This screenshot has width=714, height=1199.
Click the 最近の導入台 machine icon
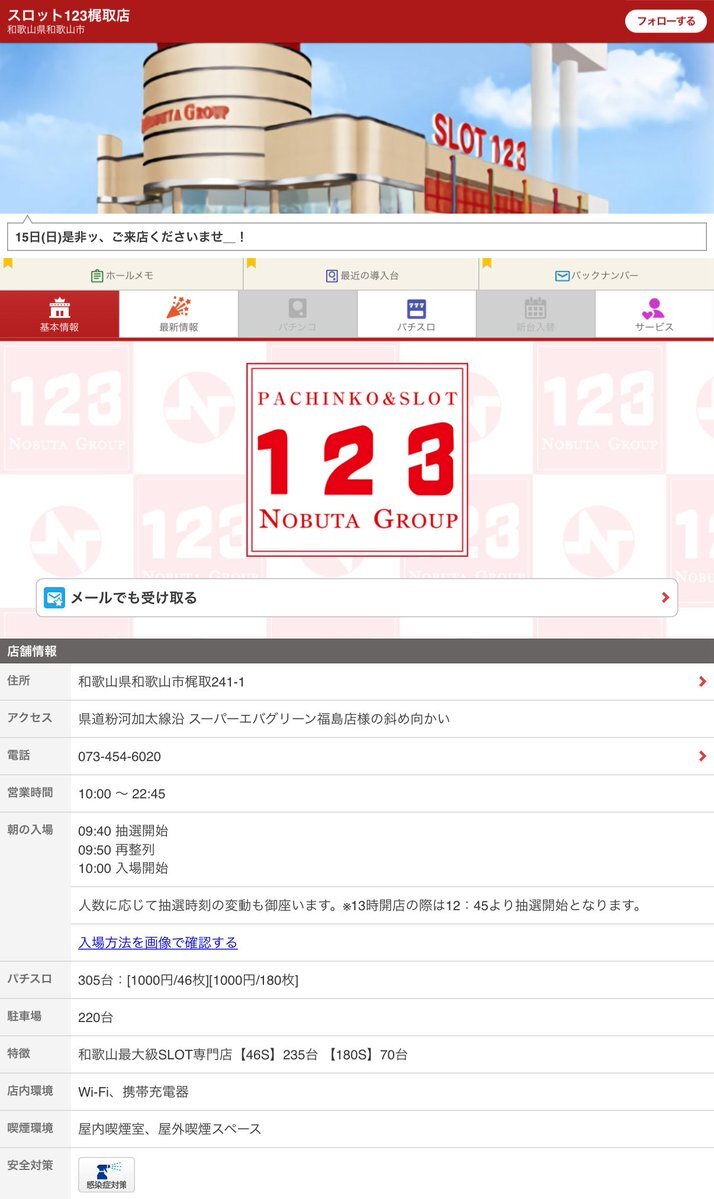332,275
